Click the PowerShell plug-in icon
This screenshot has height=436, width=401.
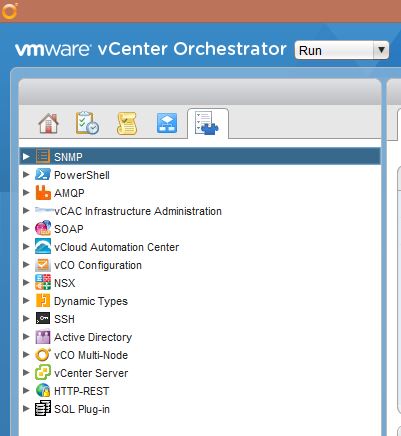coord(43,175)
